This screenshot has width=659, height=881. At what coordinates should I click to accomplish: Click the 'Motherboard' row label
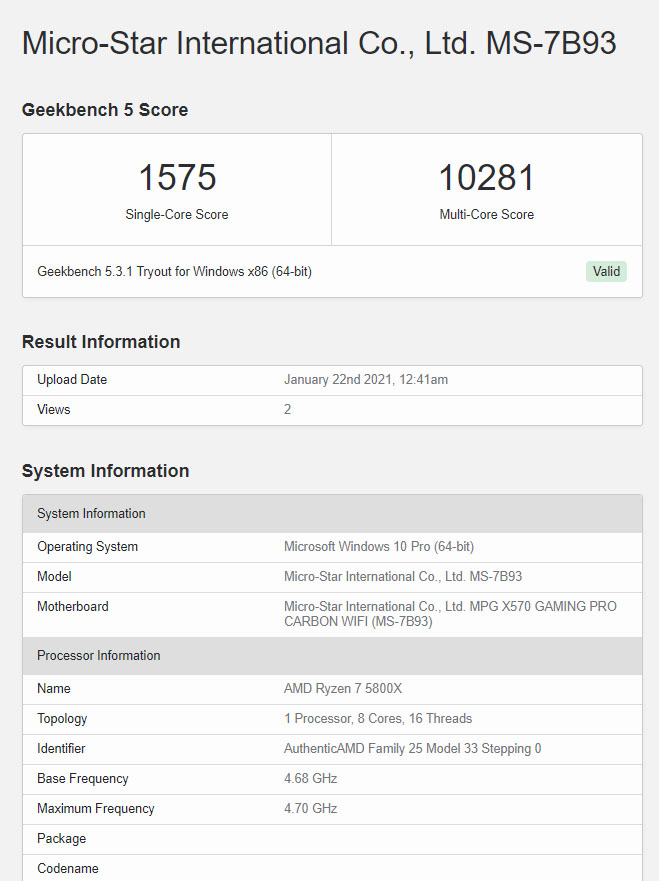pos(72,606)
